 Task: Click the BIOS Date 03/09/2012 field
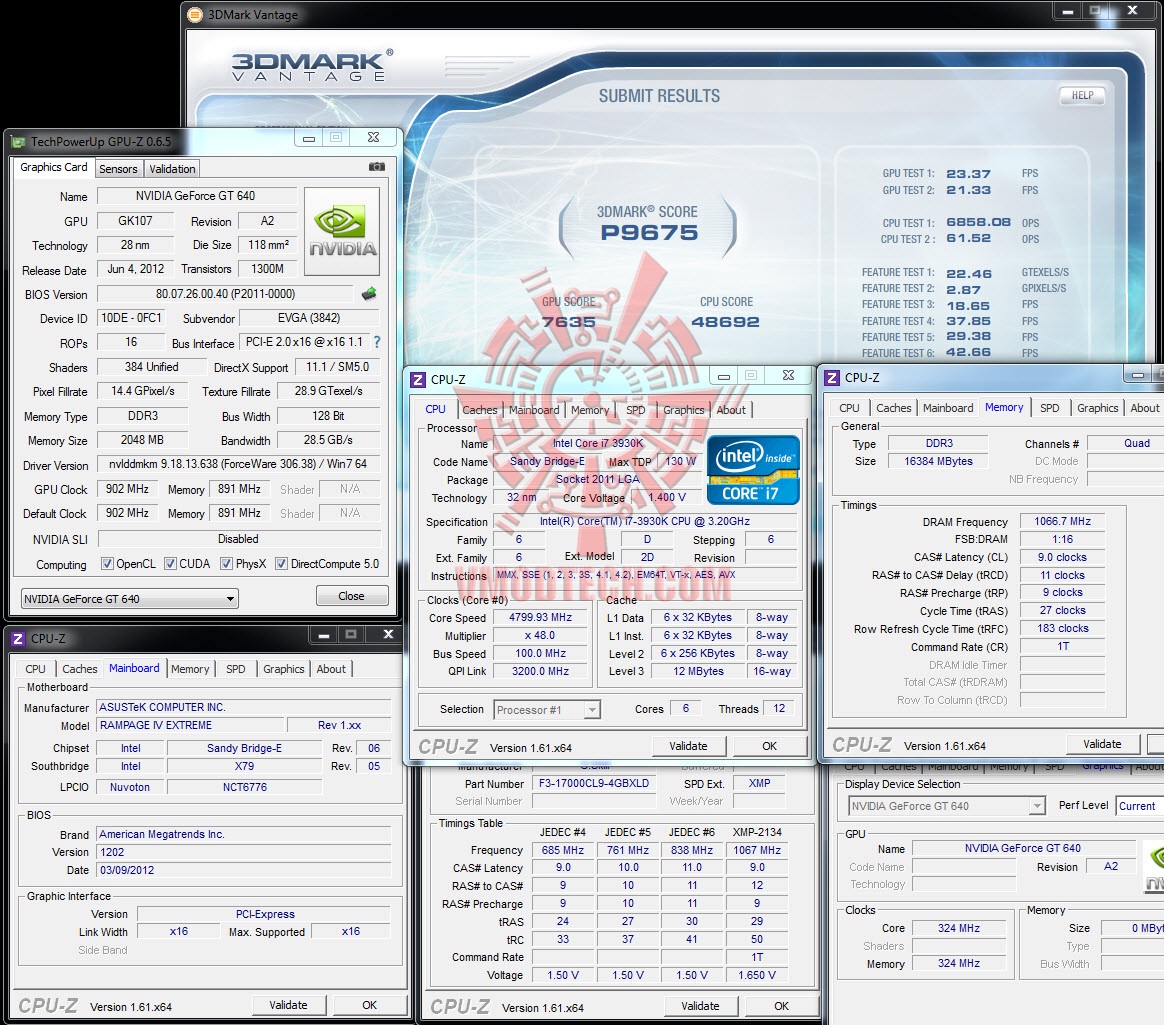click(243, 870)
